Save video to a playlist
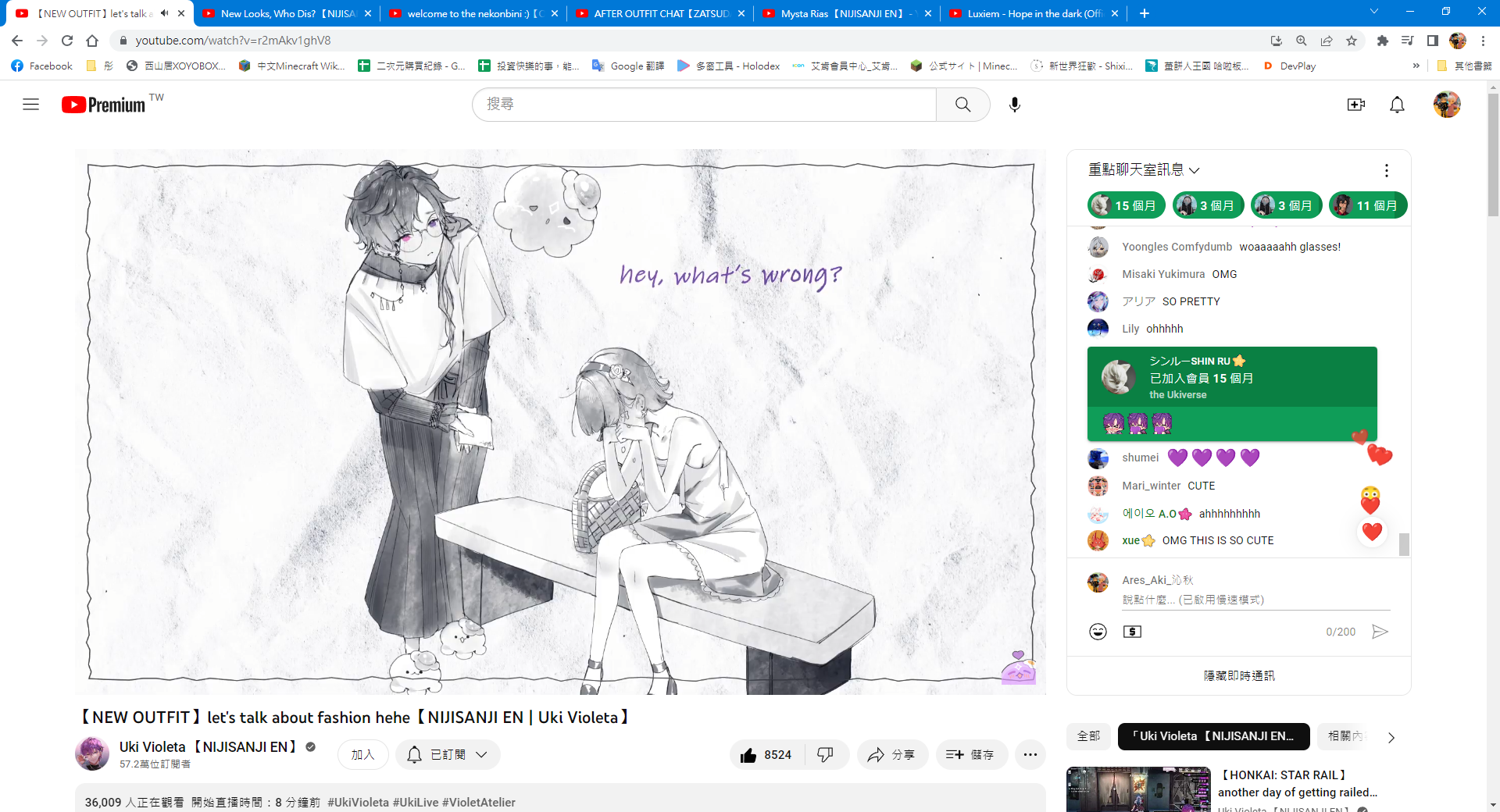 (970, 755)
